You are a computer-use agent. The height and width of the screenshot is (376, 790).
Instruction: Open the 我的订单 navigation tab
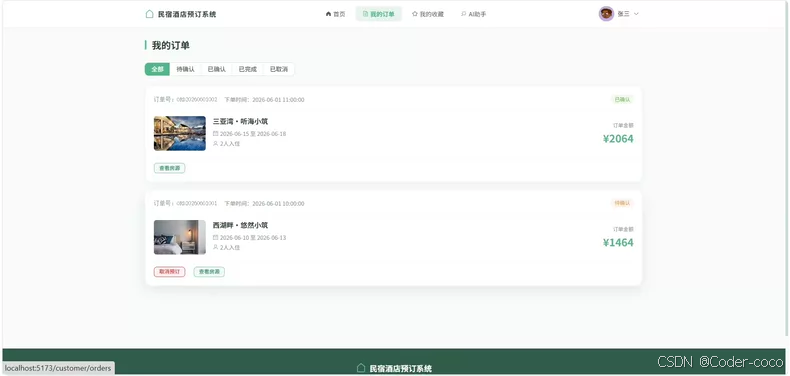378,14
